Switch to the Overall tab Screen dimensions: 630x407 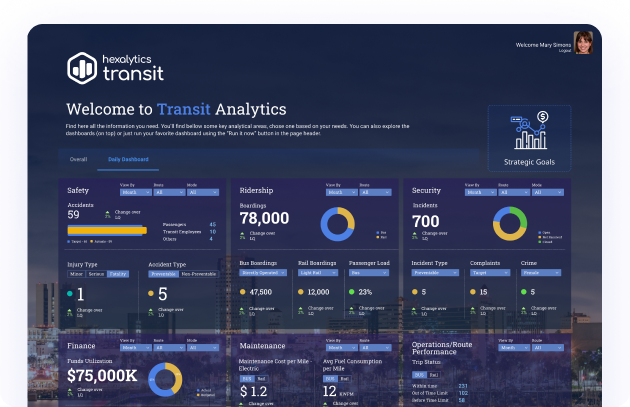(x=78, y=159)
